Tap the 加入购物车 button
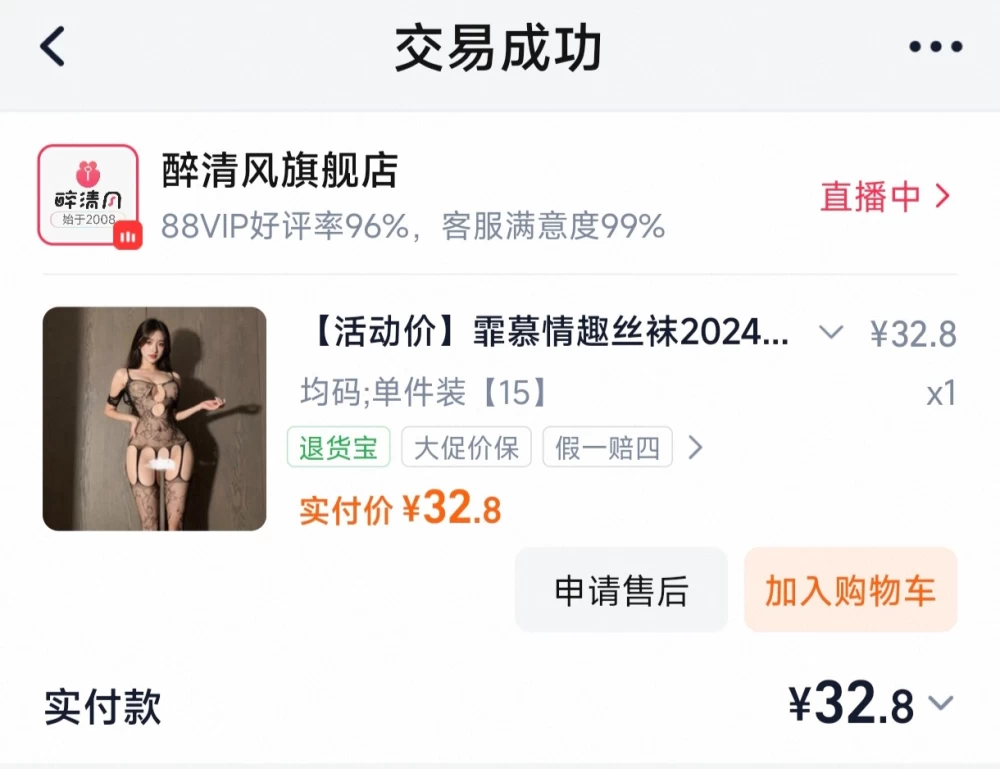Viewport: 1000px width, 769px height. tap(851, 590)
